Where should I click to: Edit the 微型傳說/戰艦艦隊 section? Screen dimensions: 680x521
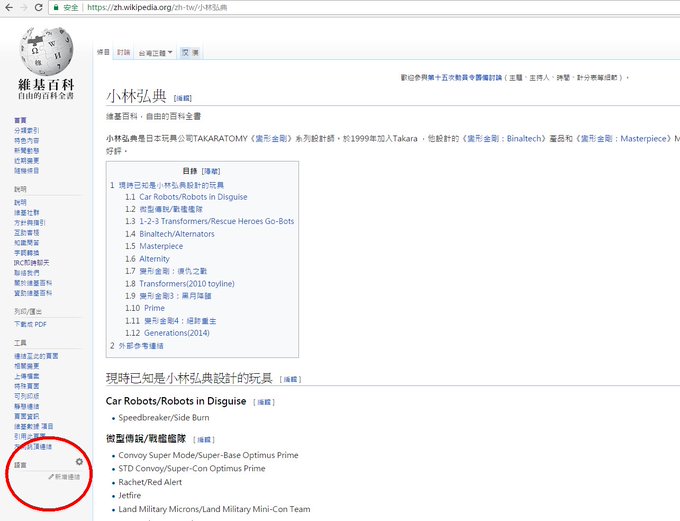click(204, 439)
